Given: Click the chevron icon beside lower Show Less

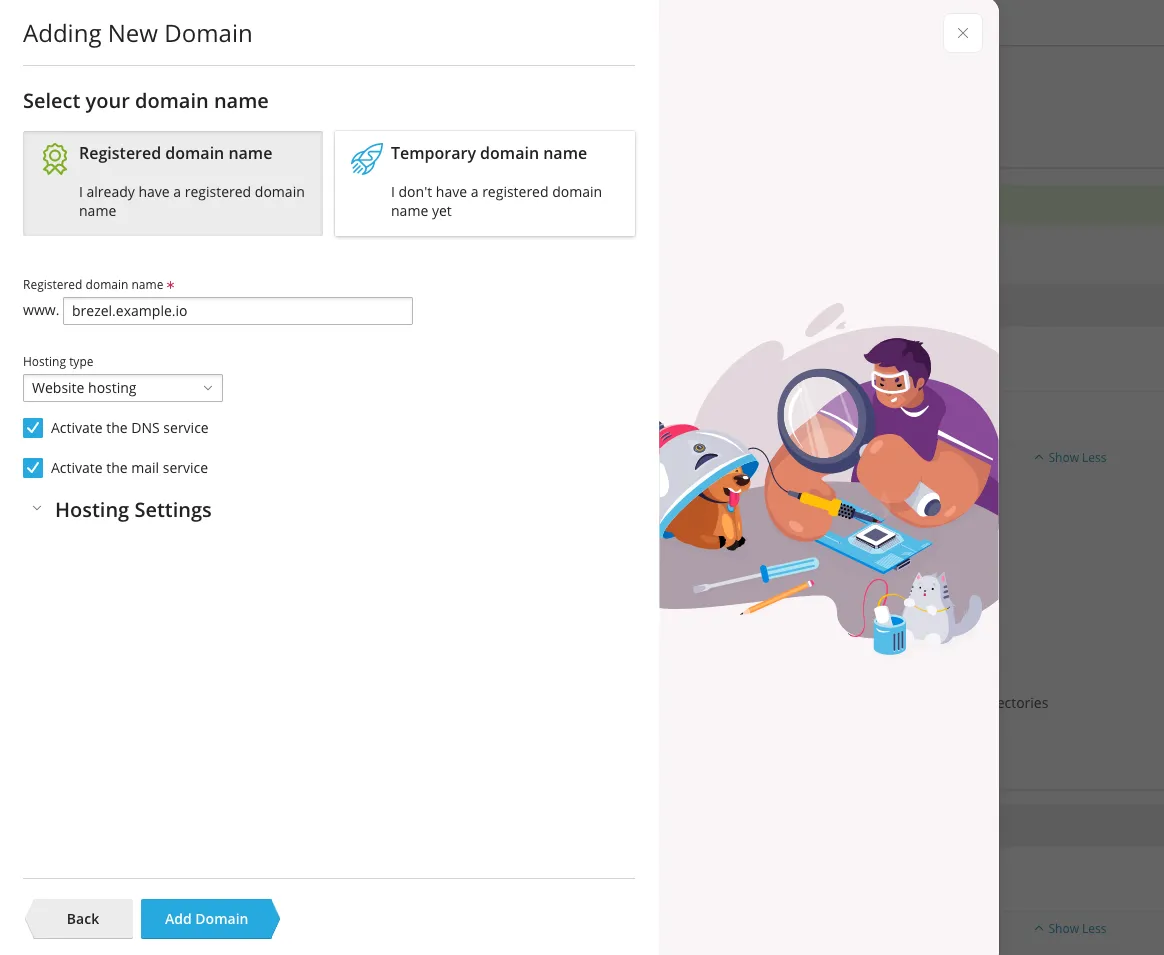Looking at the screenshot, I should (1039, 928).
